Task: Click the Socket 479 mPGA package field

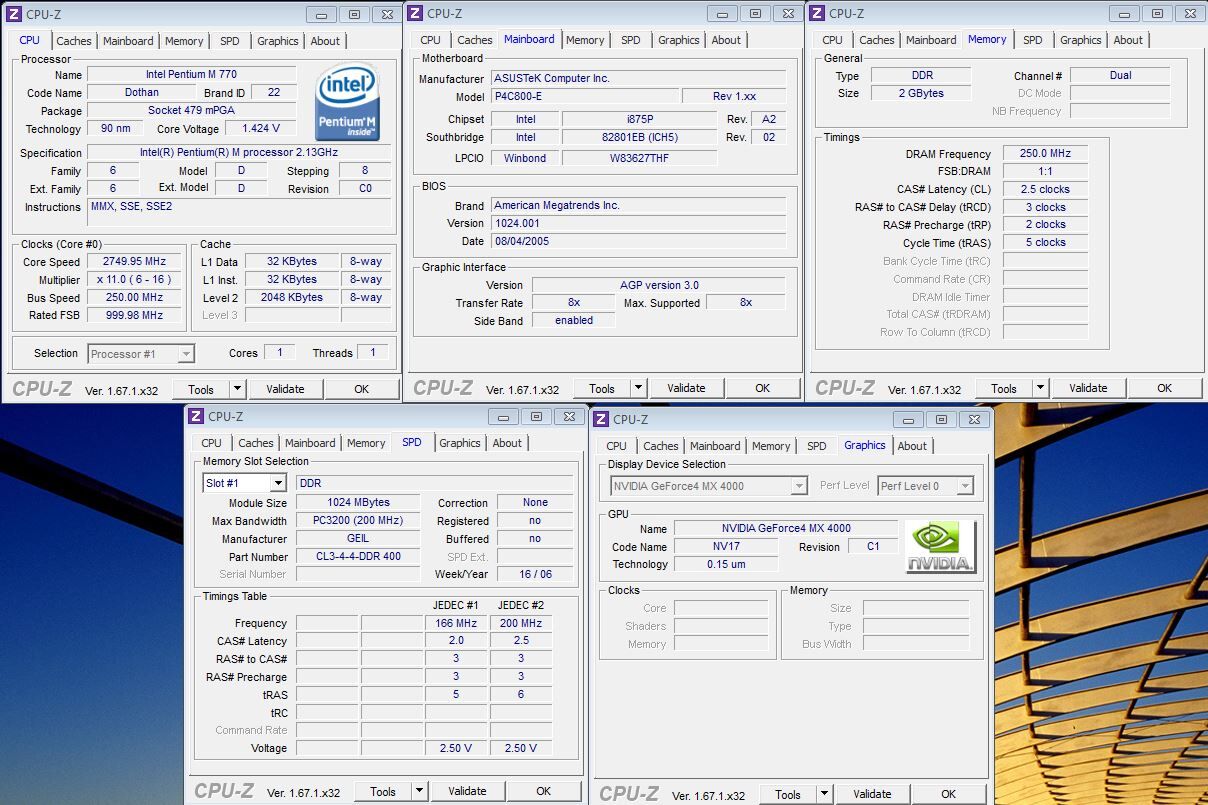Action: click(x=191, y=110)
